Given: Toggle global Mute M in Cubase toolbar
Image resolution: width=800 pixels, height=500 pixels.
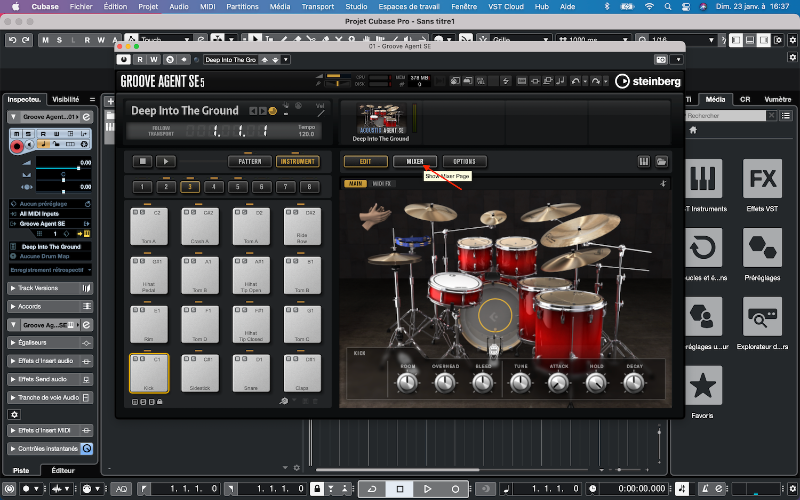Looking at the screenshot, I should click(45, 40).
